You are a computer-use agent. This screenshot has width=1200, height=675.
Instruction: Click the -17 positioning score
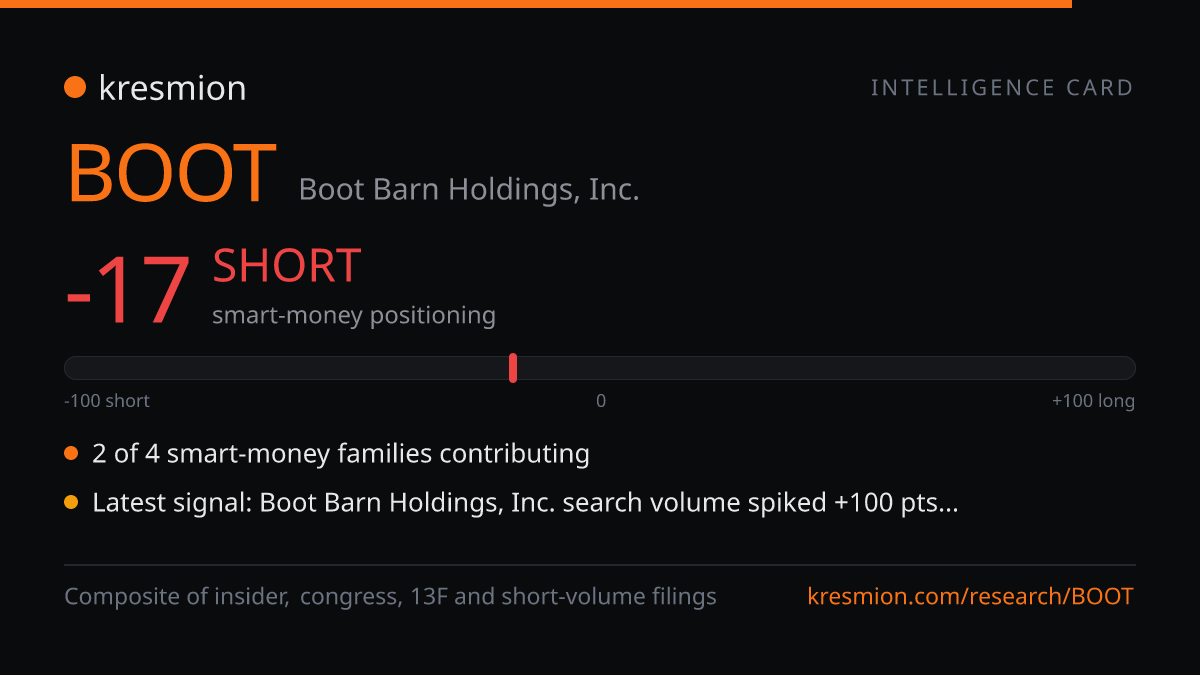(127, 292)
